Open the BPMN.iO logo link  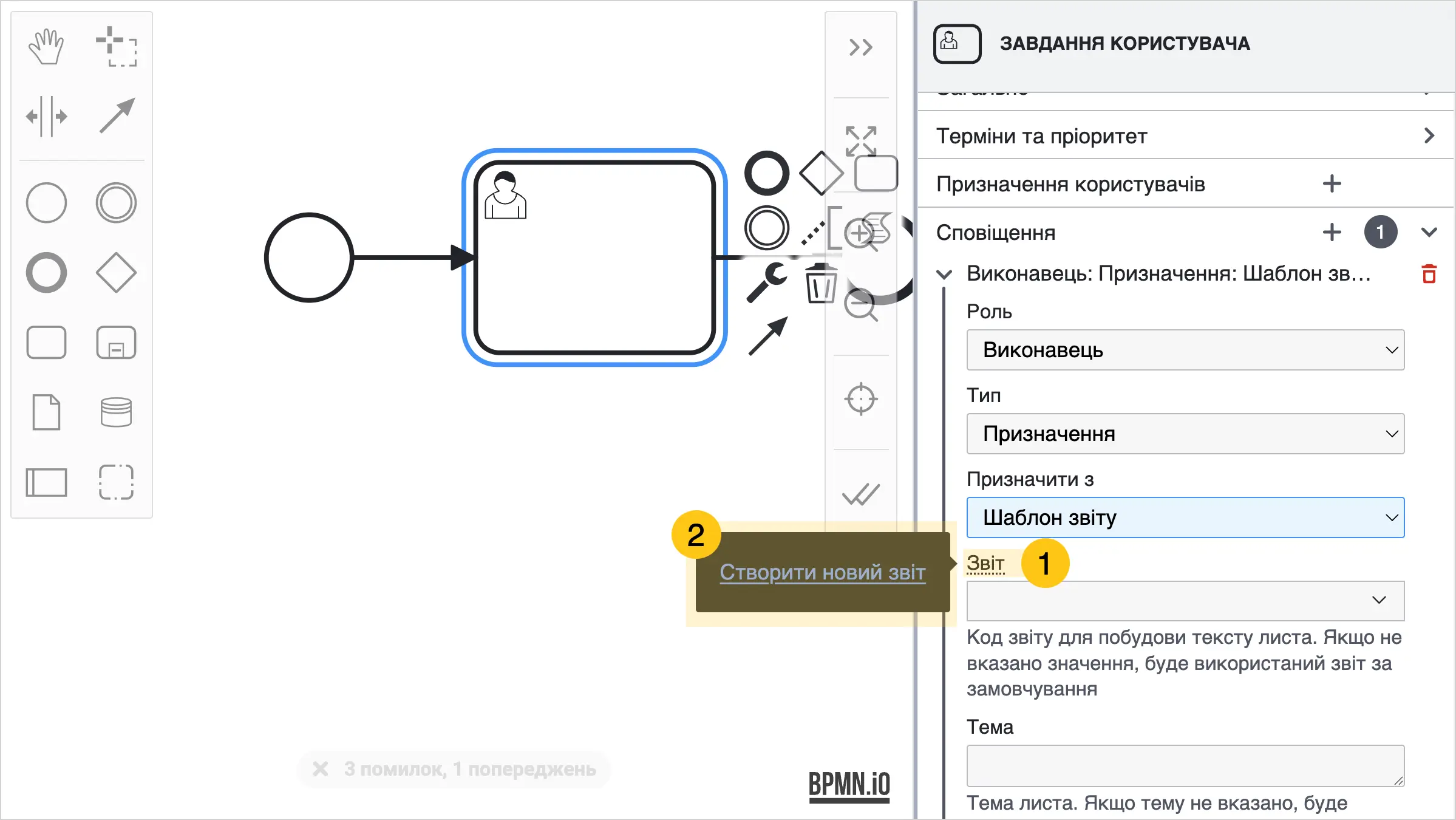[849, 787]
